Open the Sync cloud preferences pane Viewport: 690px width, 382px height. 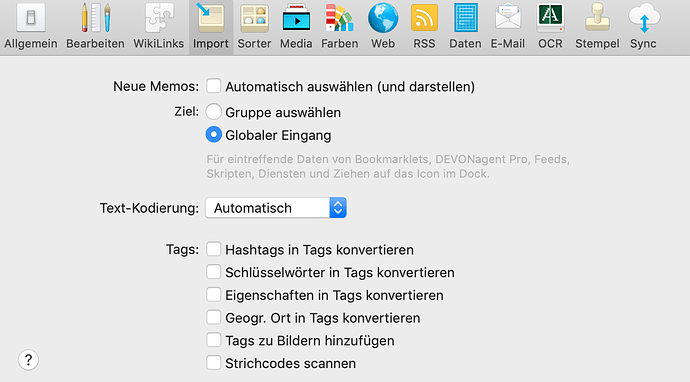643,26
